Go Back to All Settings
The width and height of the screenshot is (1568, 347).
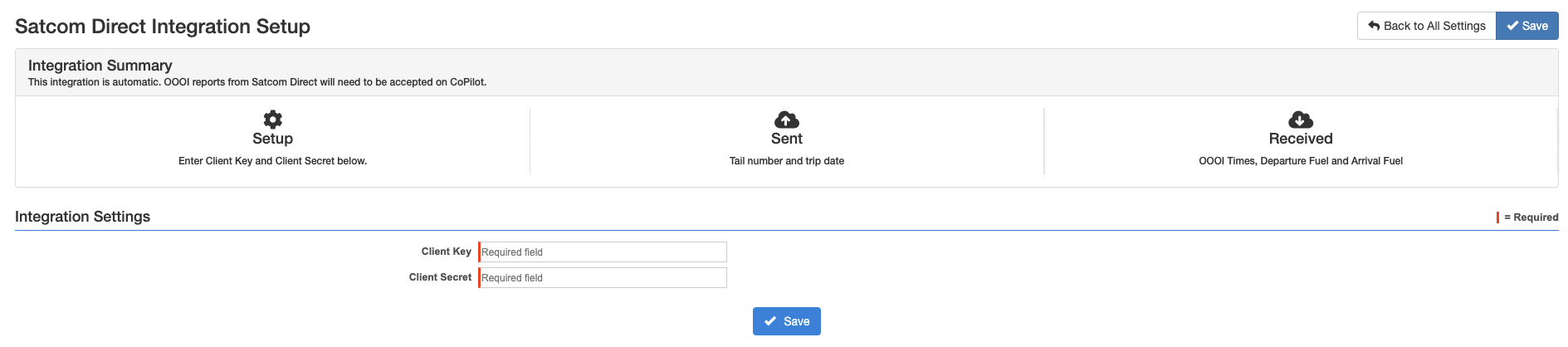pyautogui.click(x=1426, y=26)
